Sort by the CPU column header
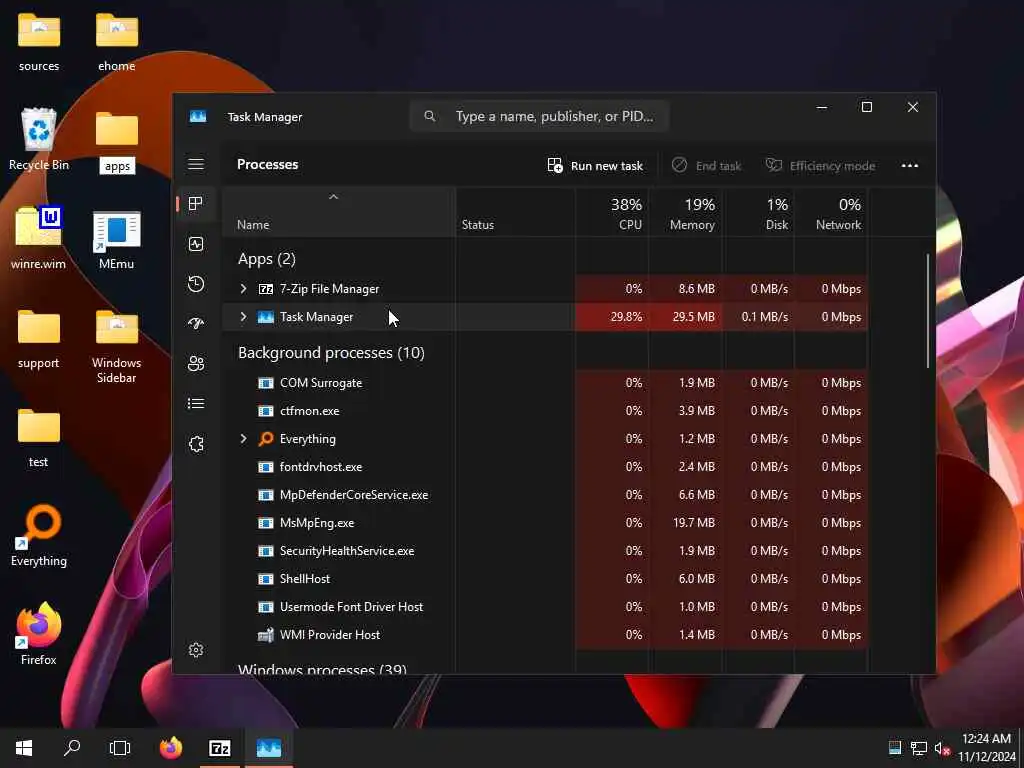 pos(612,212)
